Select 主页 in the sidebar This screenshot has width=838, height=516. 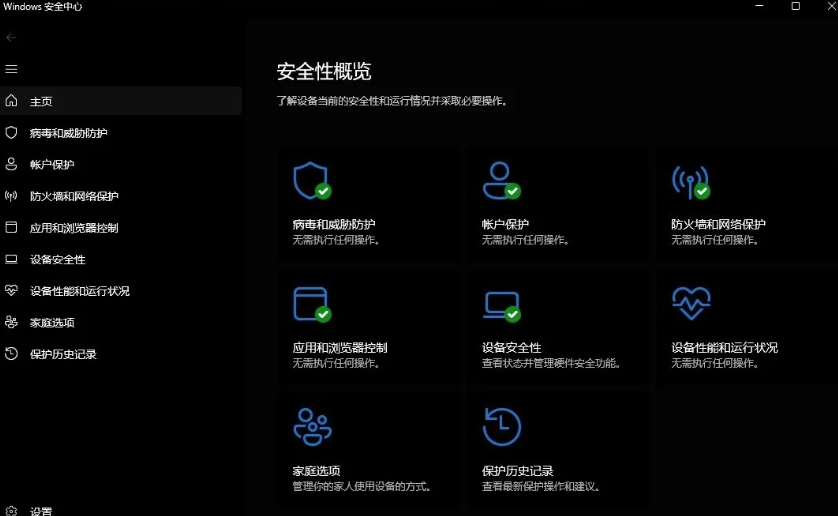pos(121,101)
